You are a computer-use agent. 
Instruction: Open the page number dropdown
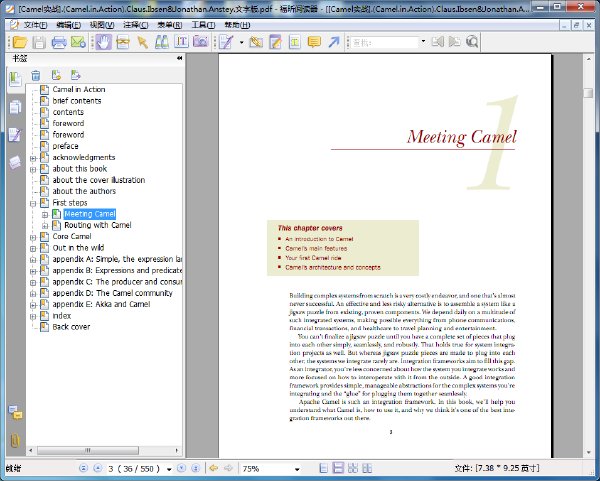coord(169,469)
